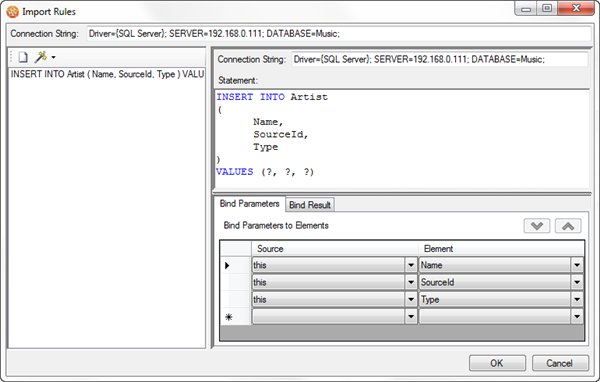
Task: Close the Import Rules window
Action: (x=576, y=8)
